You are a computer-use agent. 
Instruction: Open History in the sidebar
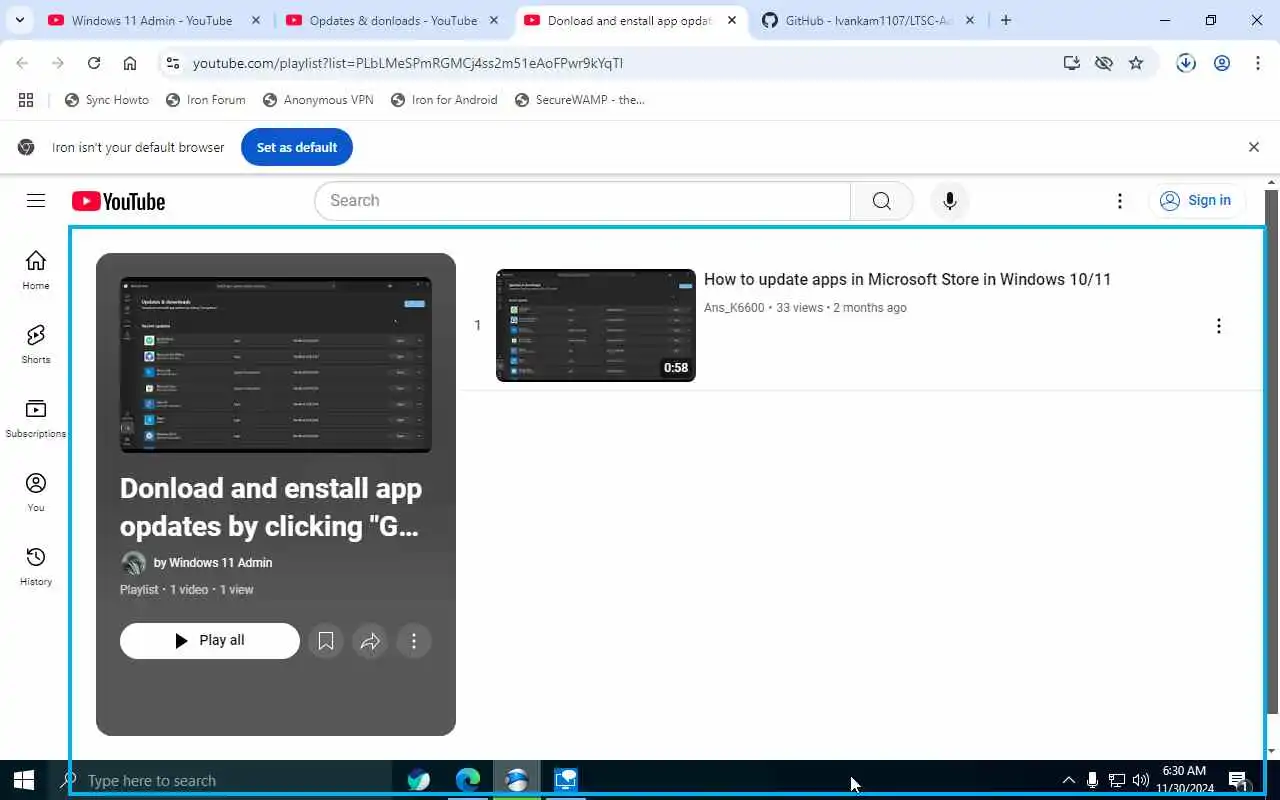tap(36, 566)
